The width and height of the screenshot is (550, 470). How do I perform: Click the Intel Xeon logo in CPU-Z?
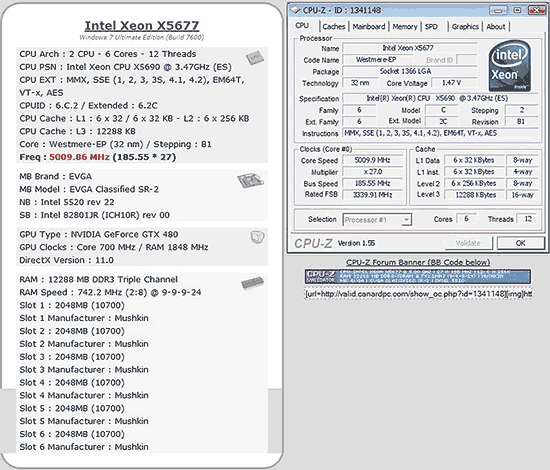click(x=509, y=66)
